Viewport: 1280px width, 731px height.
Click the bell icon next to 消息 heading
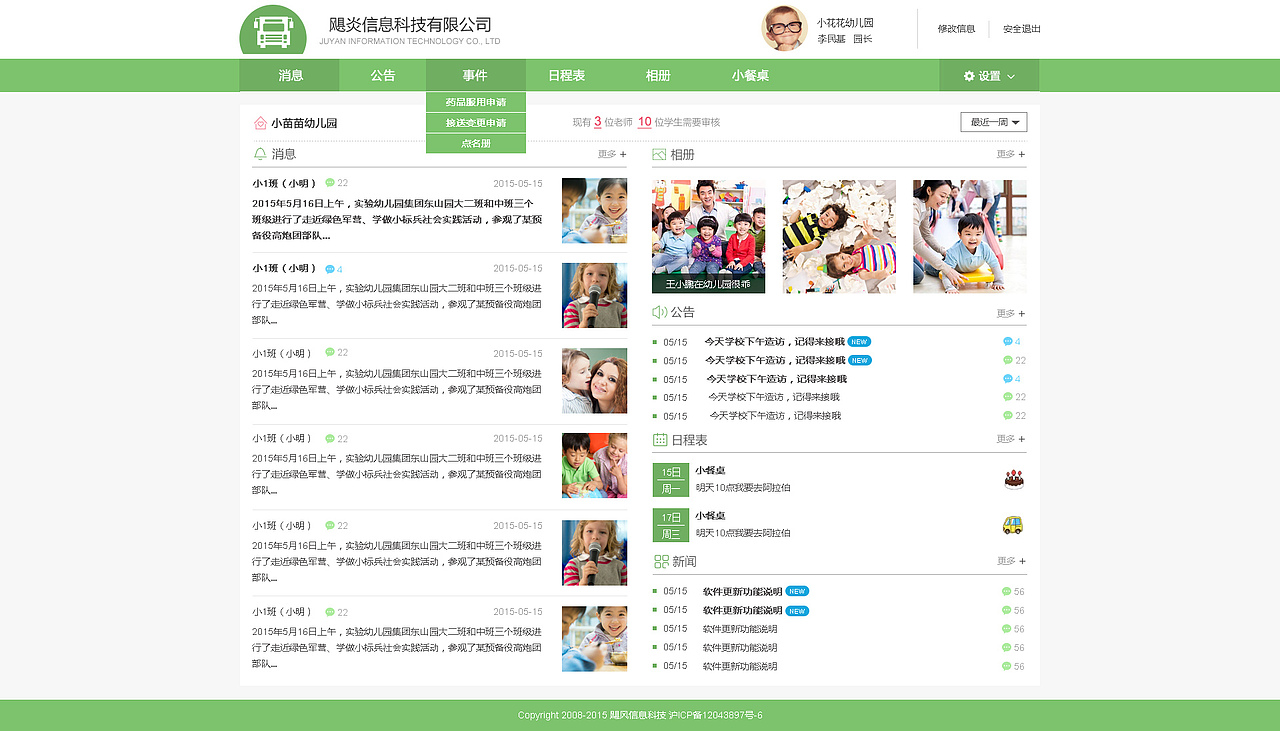click(x=260, y=154)
